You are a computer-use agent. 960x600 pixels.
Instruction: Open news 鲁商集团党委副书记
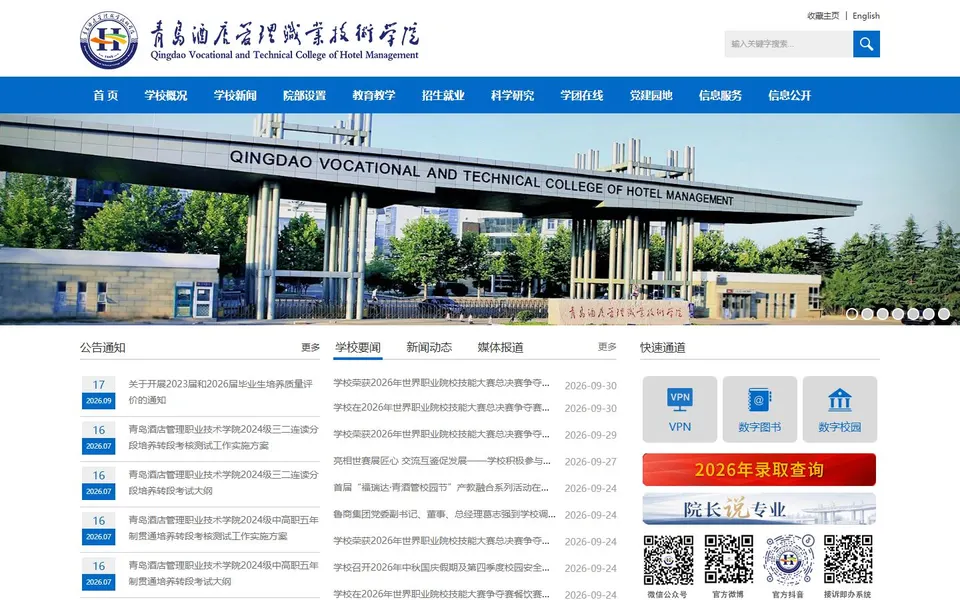pos(444,514)
